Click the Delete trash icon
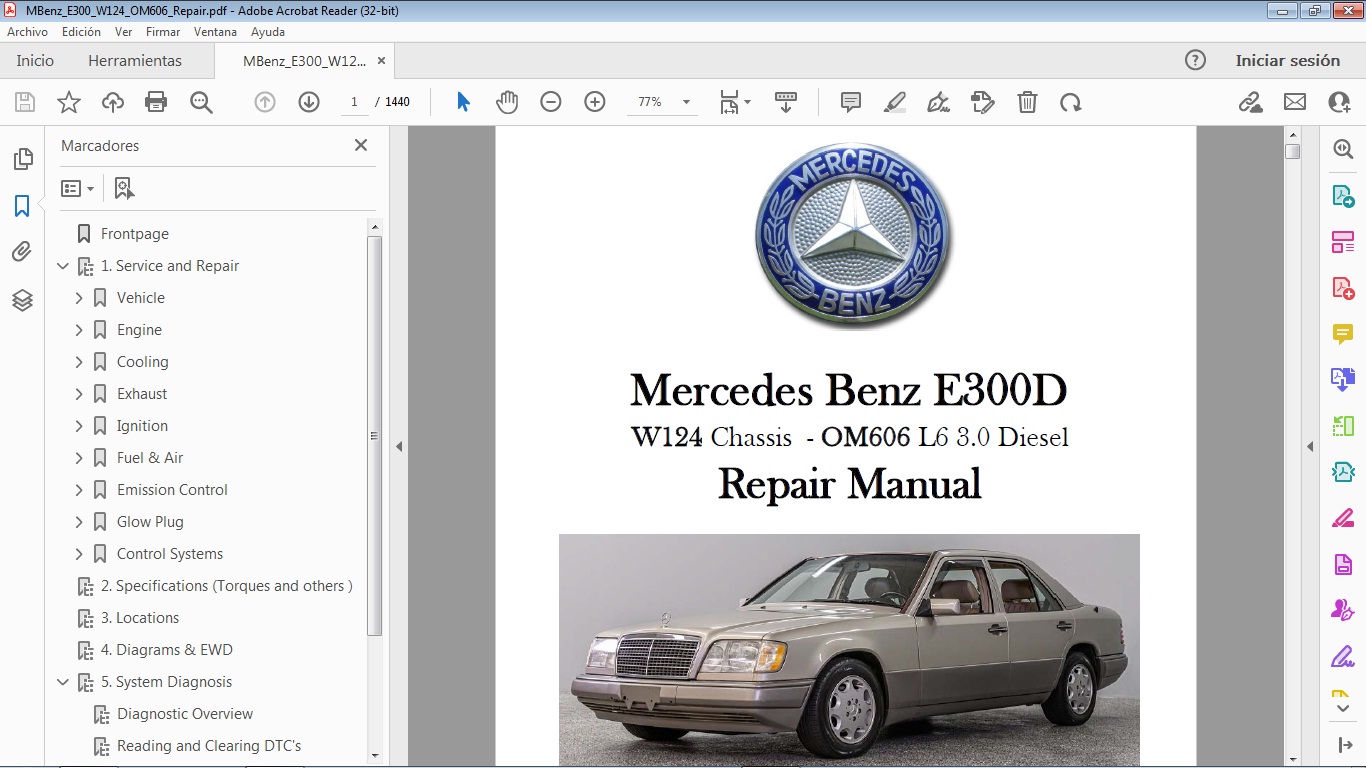Image resolution: width=1366 pixels, height=768 pixels. [1027, 102]
